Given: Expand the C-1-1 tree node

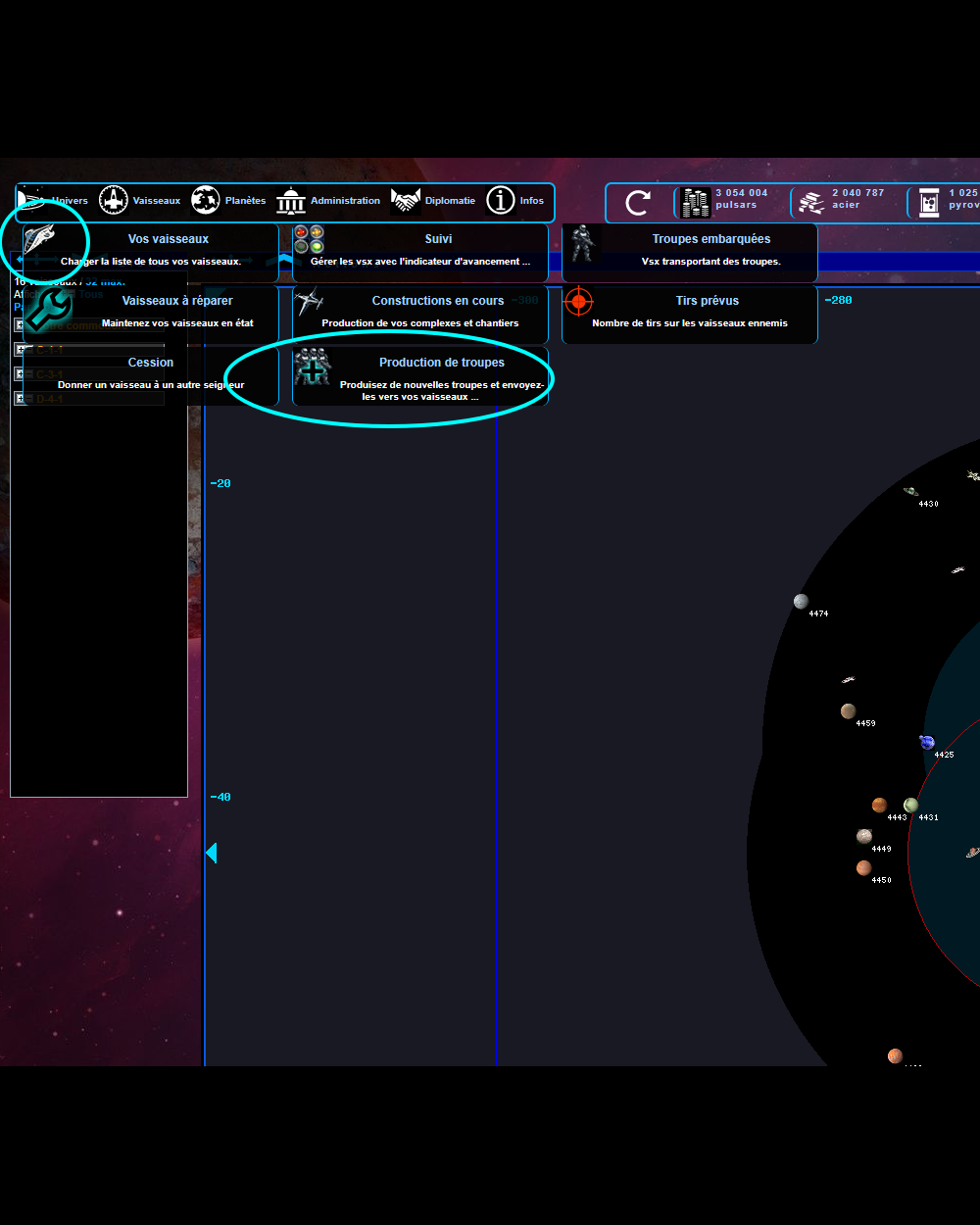Looking at the screenshot, I should (x=20, y=349).
